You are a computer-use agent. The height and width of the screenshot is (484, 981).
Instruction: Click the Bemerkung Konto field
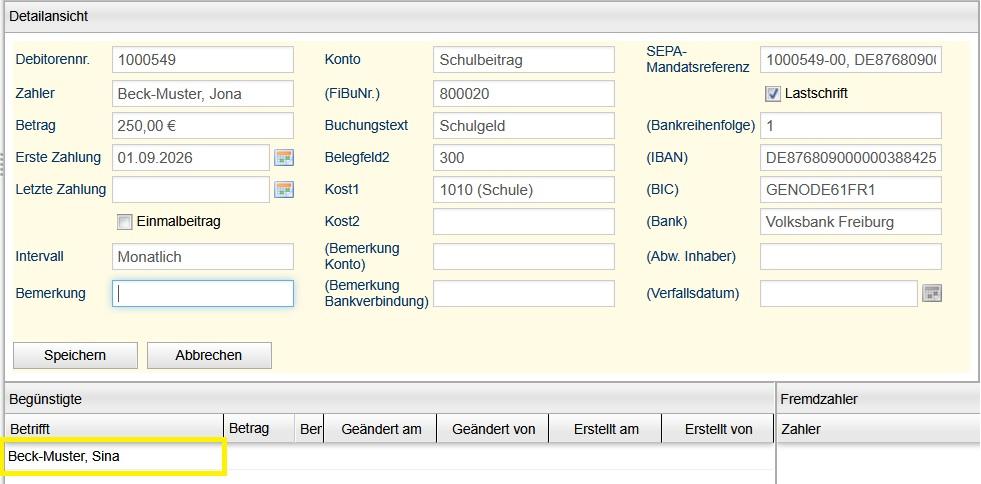pyautogui.click(x=524, y=256)
